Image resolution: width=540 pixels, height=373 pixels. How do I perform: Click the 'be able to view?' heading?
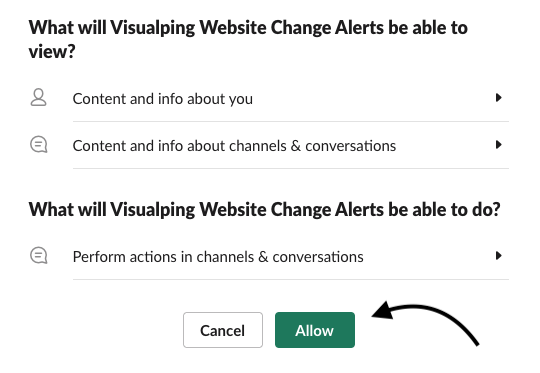click(248, 39)
